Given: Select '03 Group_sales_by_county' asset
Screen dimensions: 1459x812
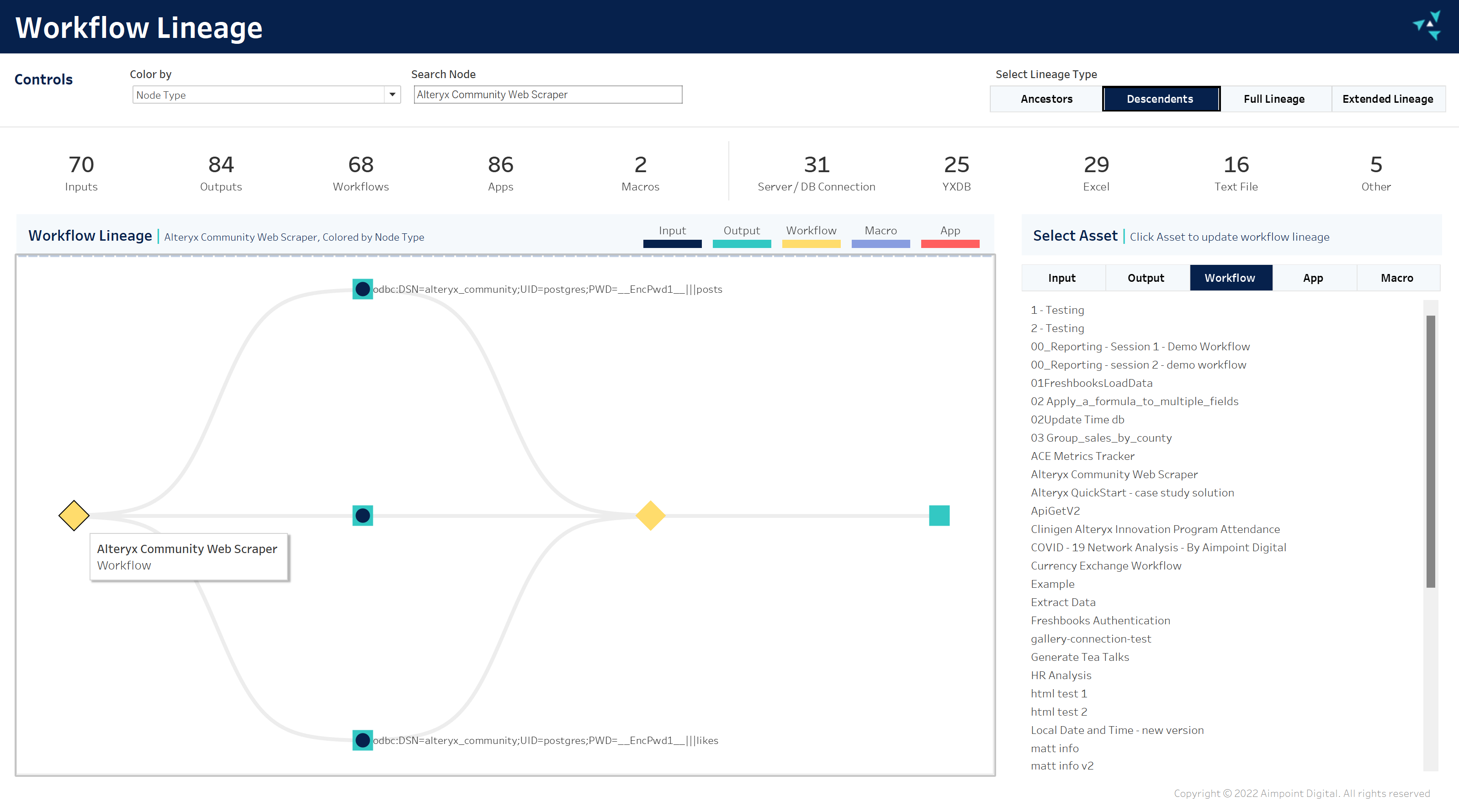Looking at the screenshot, I should pos(1101,438).
